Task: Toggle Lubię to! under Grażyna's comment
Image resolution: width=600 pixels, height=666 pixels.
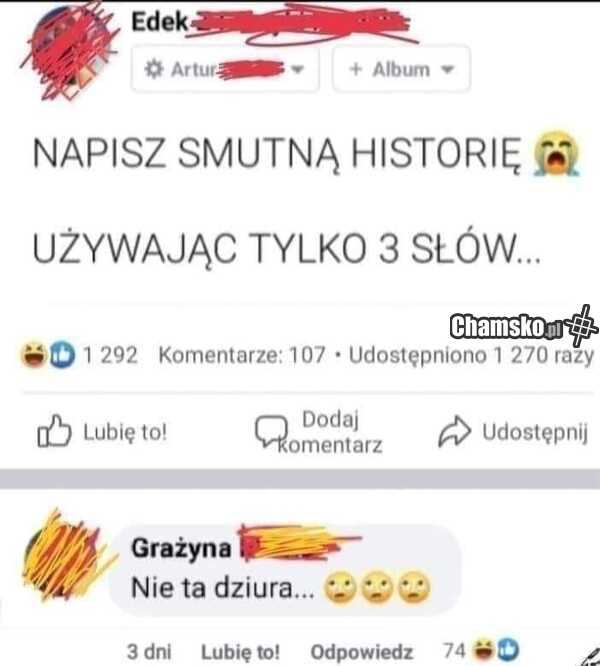Action: pyautogui.click(x=240, y=651)
